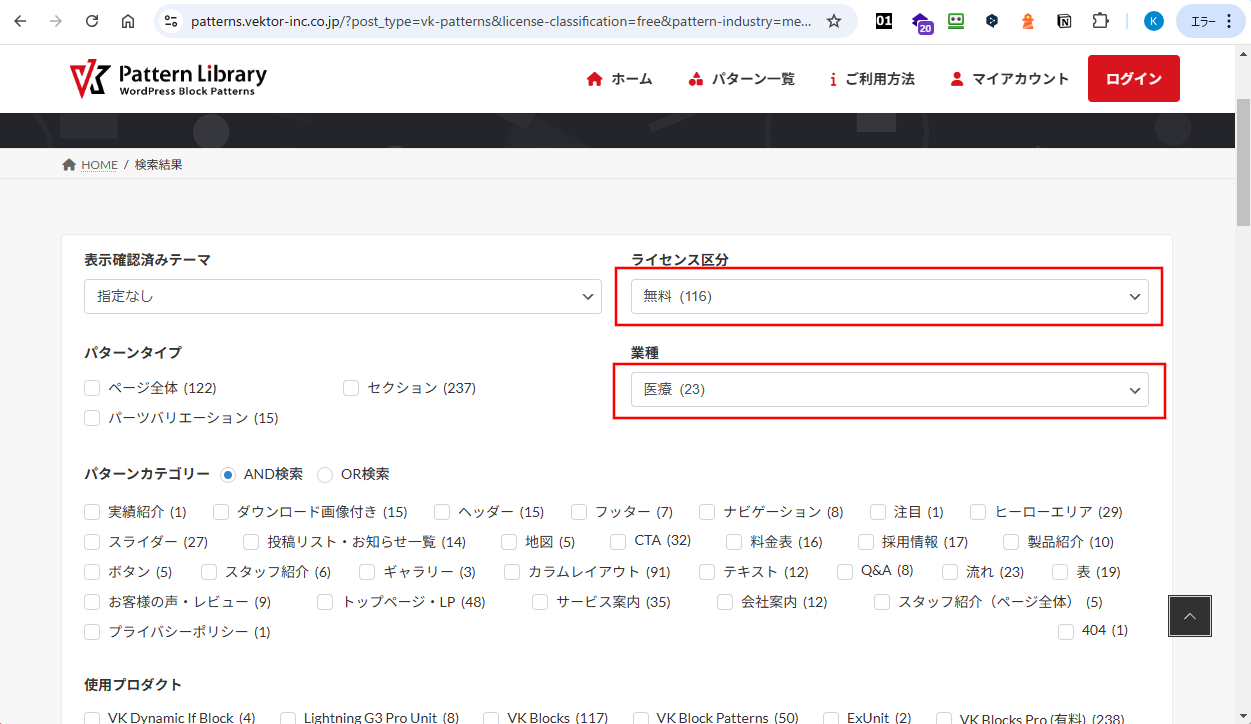Go to パターン一覧 in the navigation
This screenshot has height=724, width=1251.
(x=742, y=79)
